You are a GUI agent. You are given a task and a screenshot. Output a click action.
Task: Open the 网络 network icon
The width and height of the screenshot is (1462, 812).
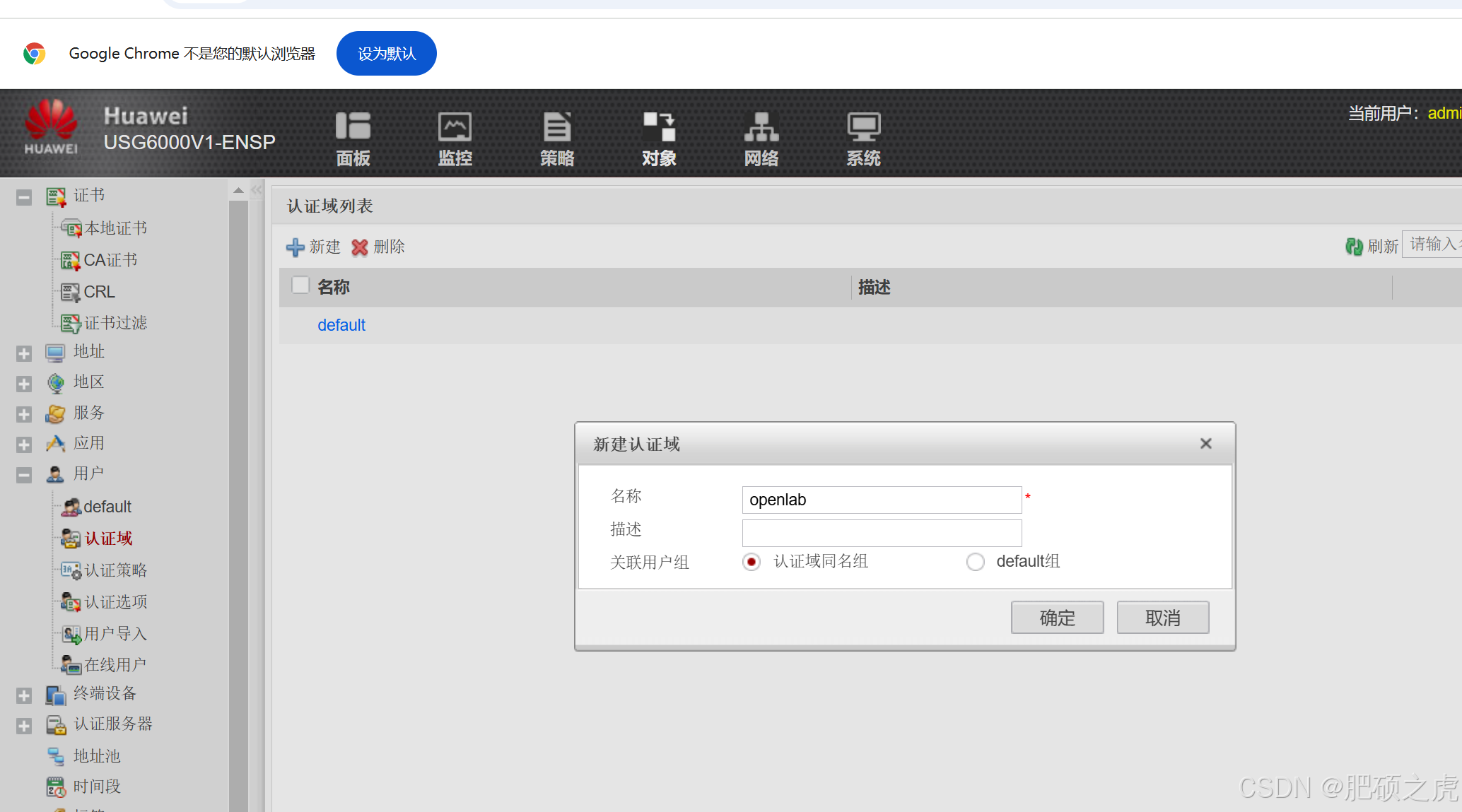click(x=761, y=127)
